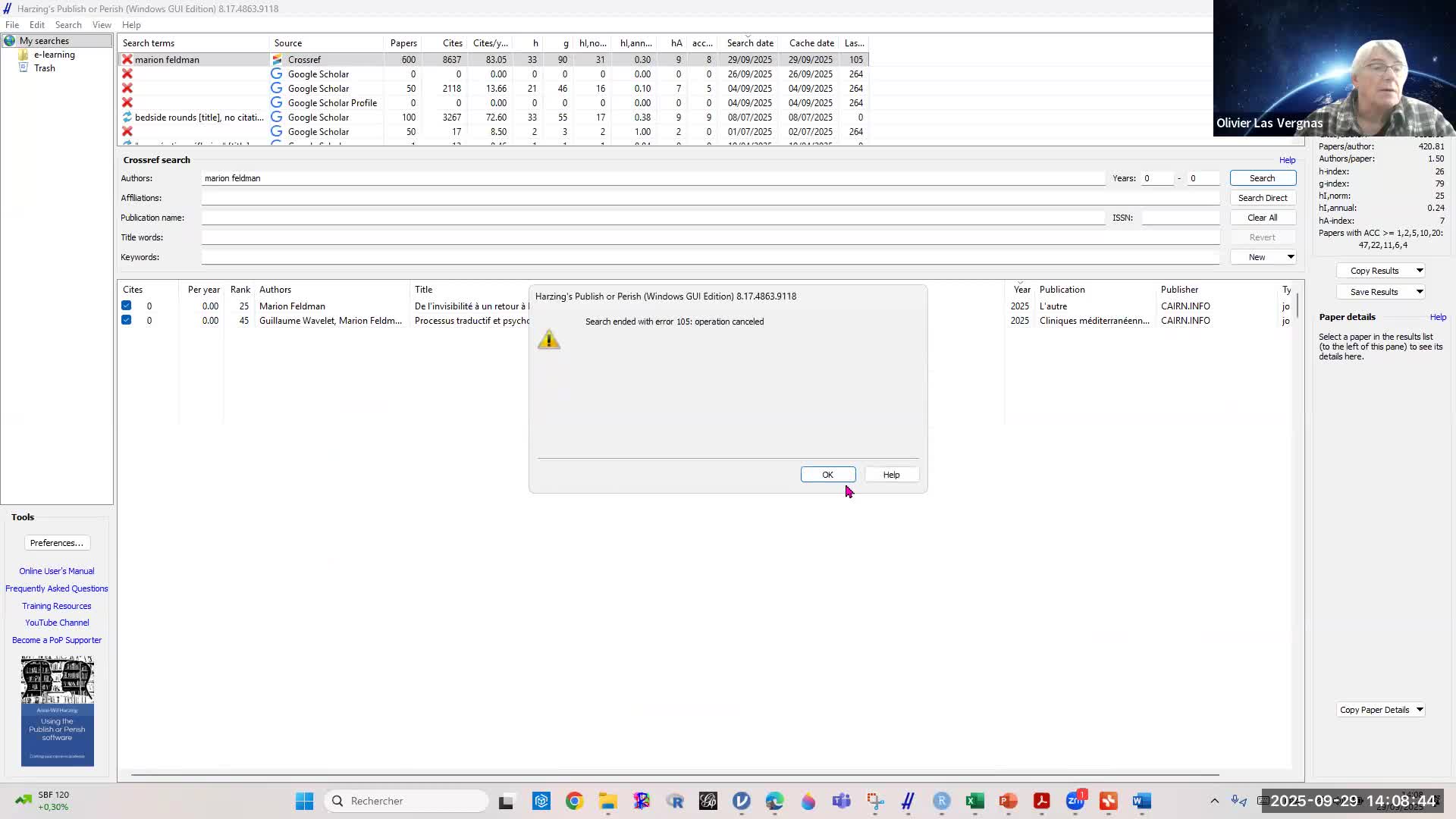Uncheck the Guillaume Wavelet paper checkbox
This screenshot has width=1456, height=819.
point(127,320)
